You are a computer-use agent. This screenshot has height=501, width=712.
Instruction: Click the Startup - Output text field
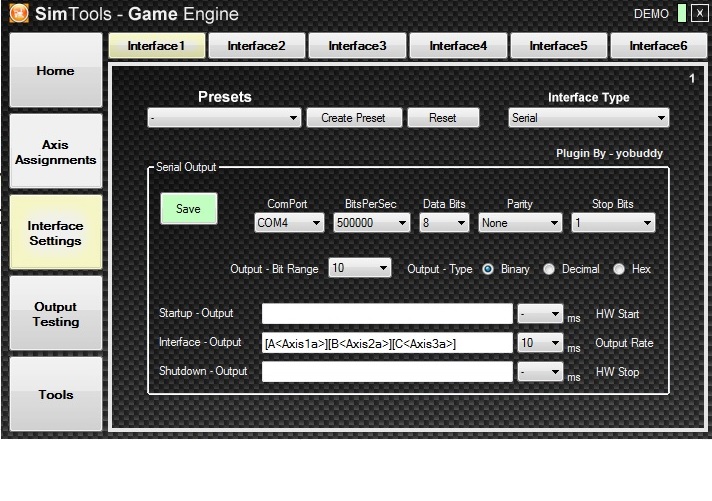[387, 314]
